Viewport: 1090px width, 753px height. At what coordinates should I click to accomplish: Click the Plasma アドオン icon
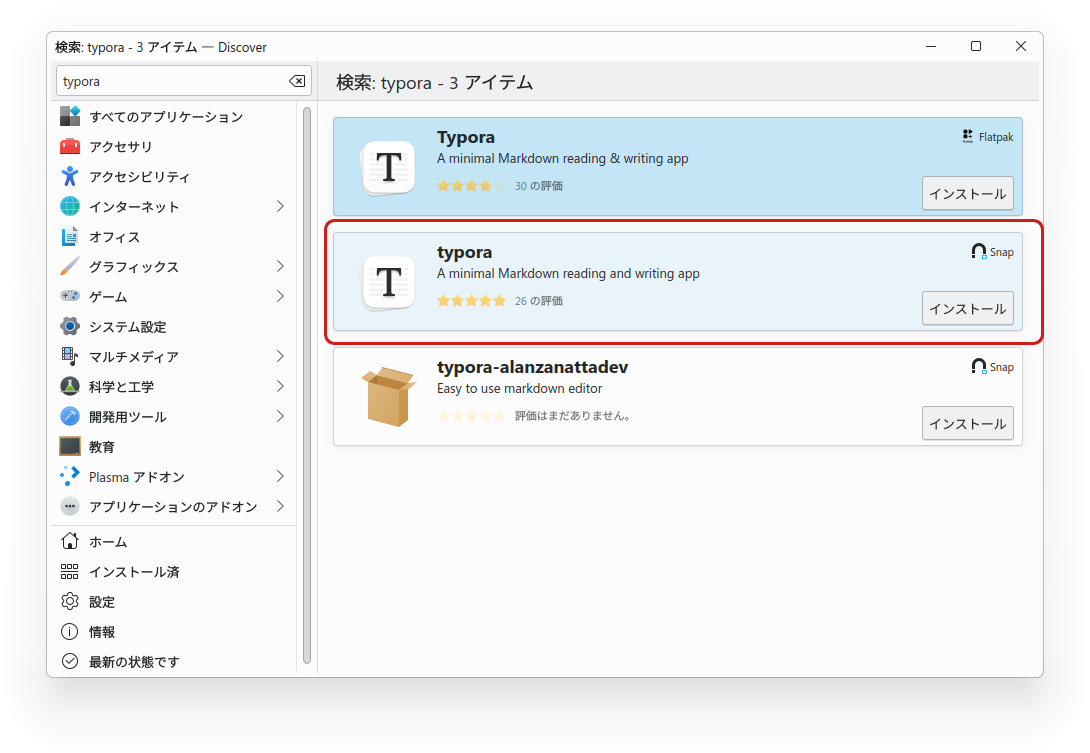(70, 476)
